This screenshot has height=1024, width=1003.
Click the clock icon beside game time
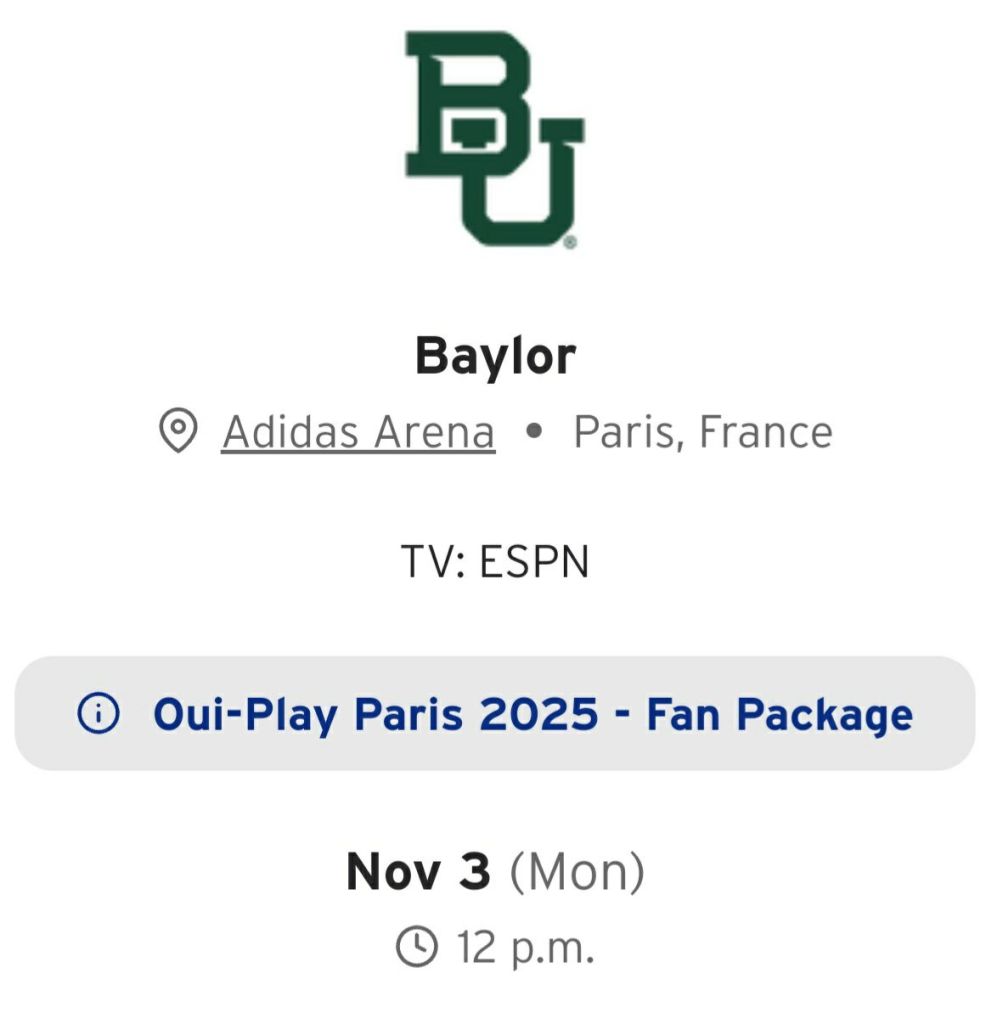[417, 945]
